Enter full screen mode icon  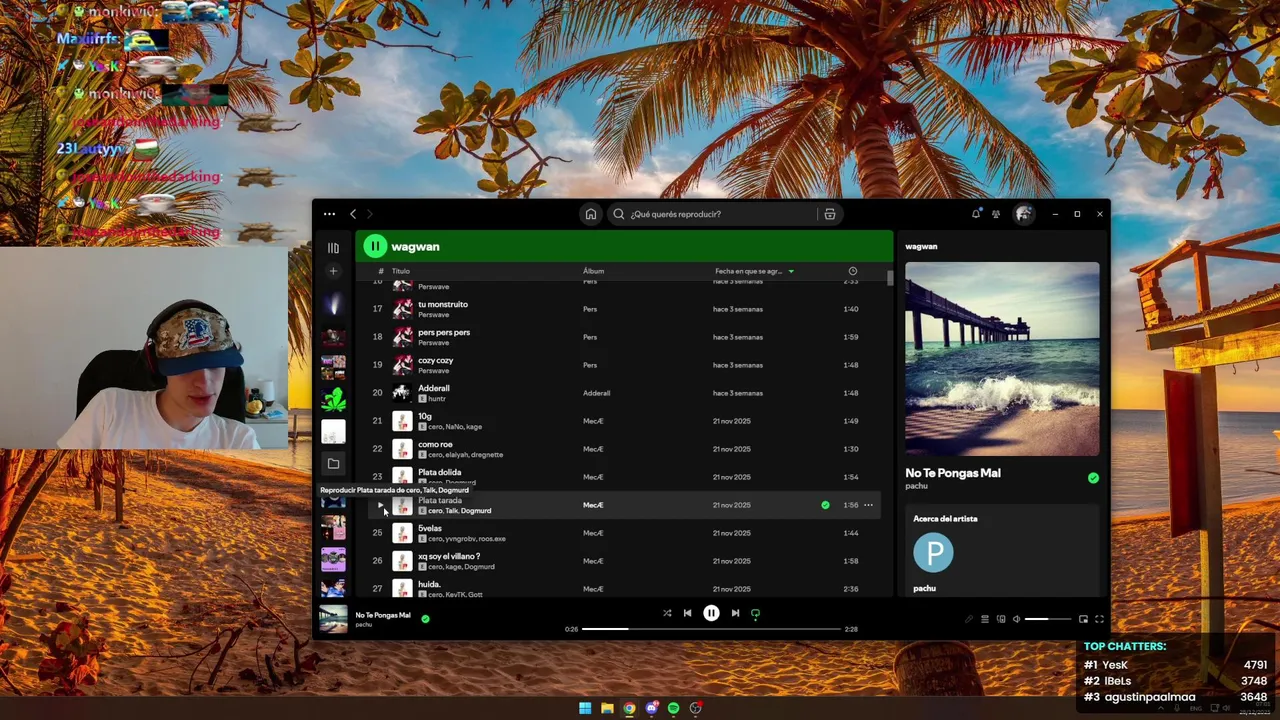(1099, 619)
